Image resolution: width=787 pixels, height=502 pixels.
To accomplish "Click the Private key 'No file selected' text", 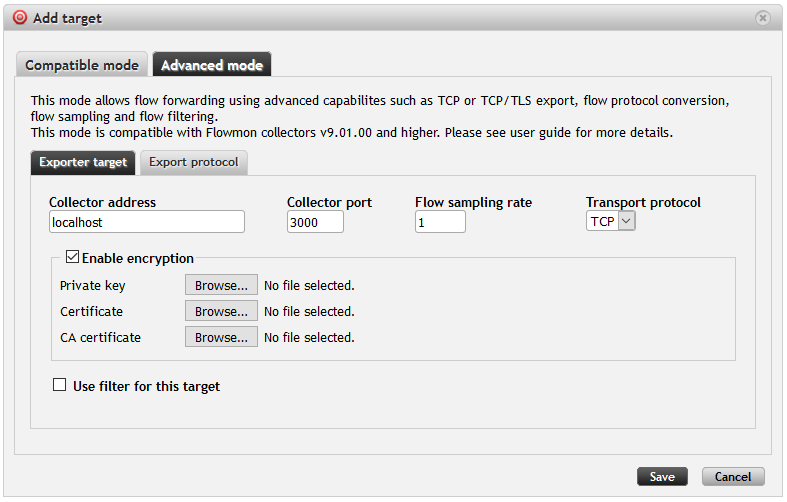I will (x=309, y=286).
